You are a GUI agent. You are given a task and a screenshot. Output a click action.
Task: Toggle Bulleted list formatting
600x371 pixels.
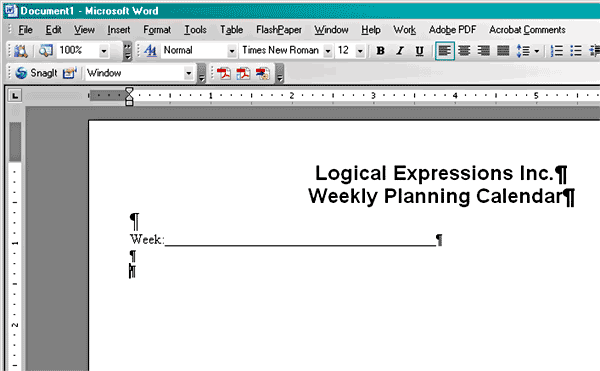[x=576, y=50]
